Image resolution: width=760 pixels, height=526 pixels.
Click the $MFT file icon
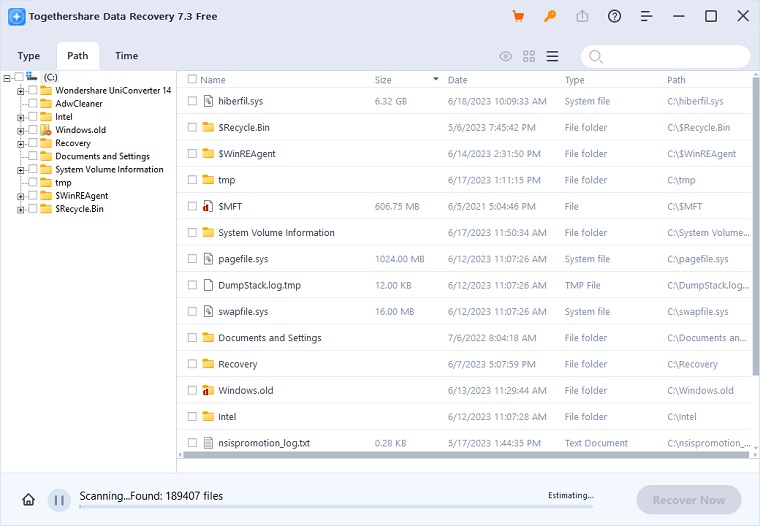(207, 206)
